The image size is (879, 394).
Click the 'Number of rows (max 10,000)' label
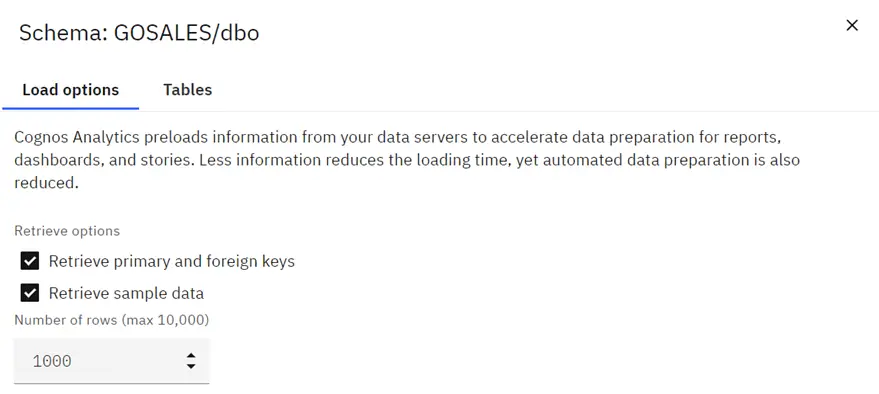(112, 320)
